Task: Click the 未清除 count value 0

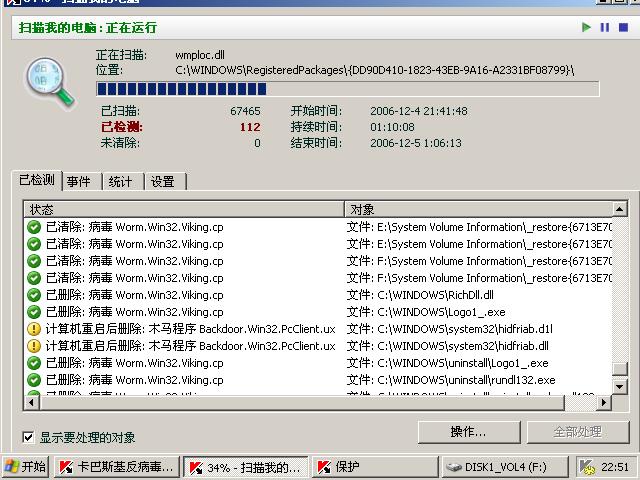Action: point(257,143)
